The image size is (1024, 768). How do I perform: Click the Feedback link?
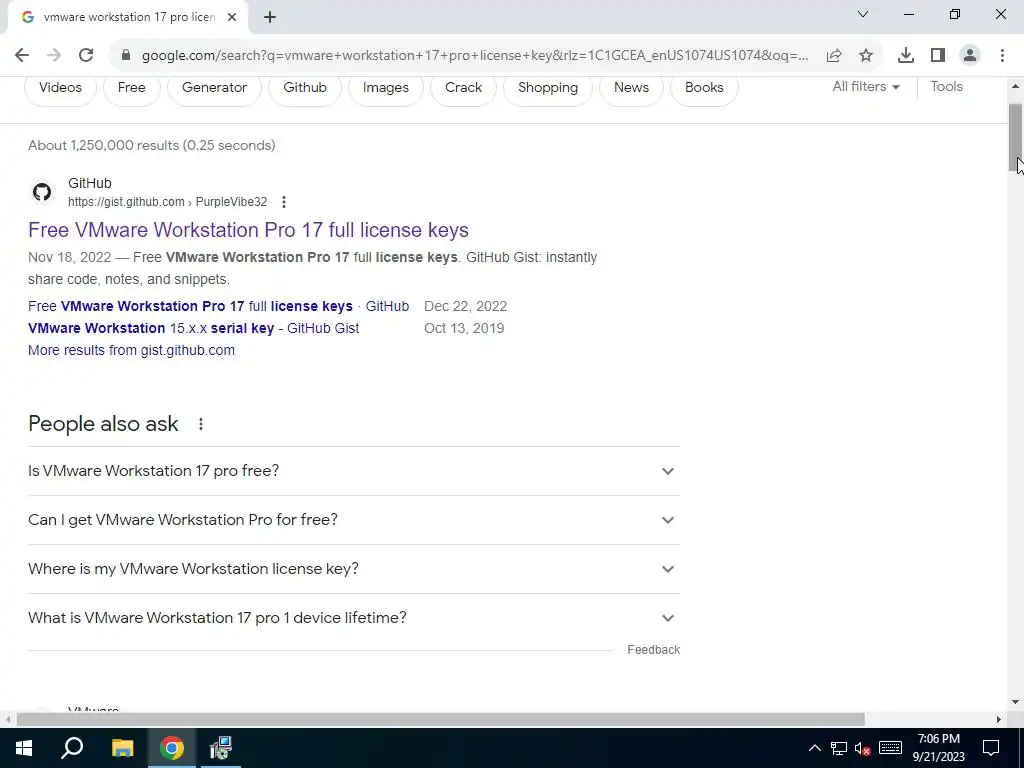point(654,650)
